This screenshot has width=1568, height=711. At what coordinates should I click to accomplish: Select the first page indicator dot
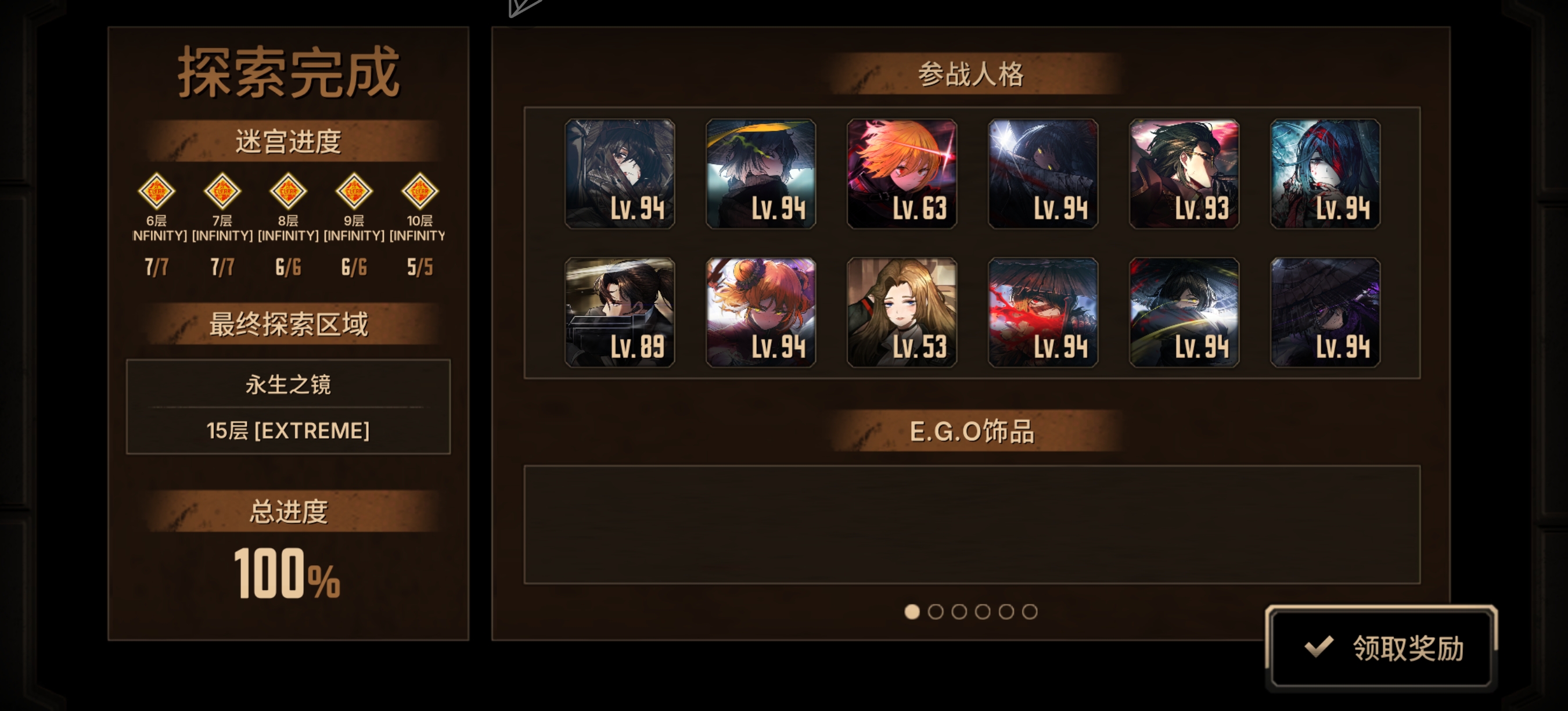click(912, 612)
